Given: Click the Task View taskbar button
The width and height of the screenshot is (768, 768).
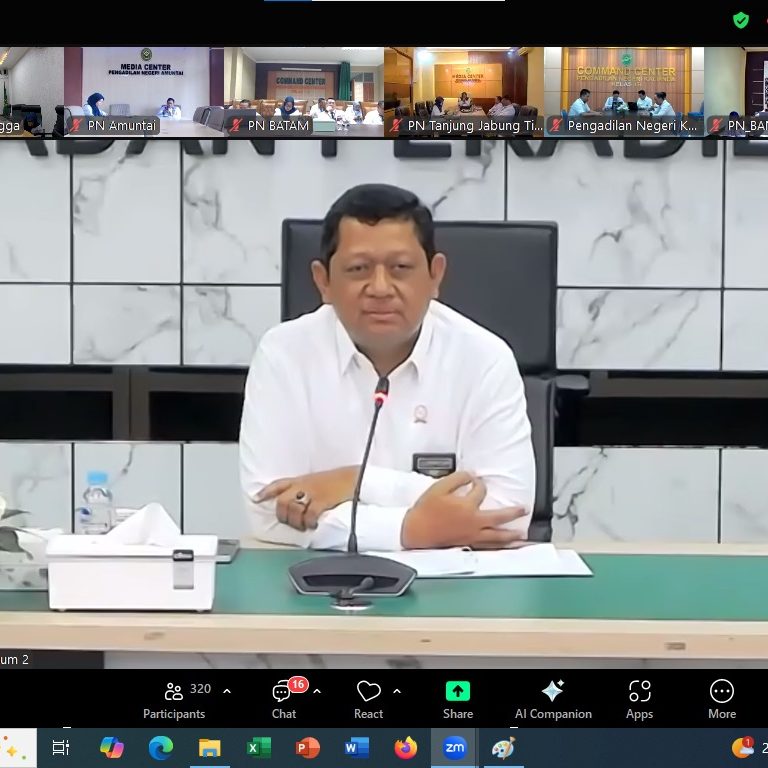Looking at the screenshot, I should click(x=61, y=747).
